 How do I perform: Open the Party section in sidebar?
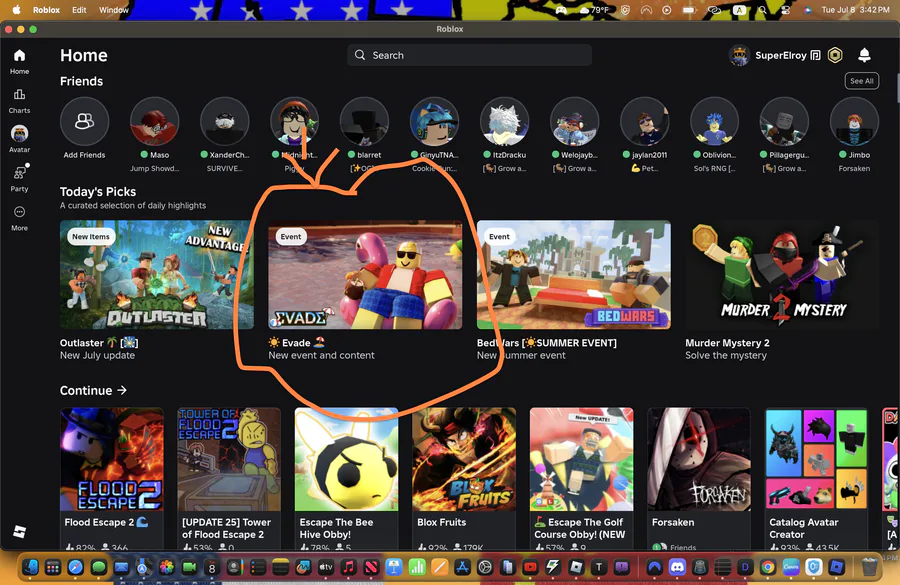pos(20,178)
